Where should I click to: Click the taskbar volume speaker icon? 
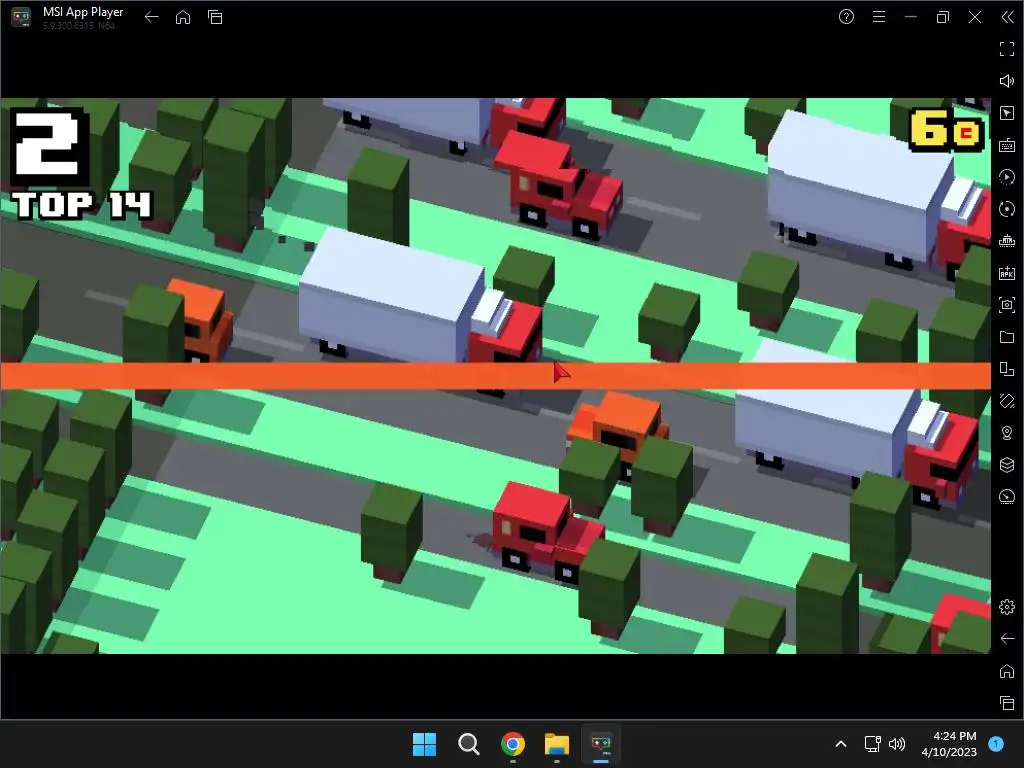pyautogui.click(x=897, y=744)
